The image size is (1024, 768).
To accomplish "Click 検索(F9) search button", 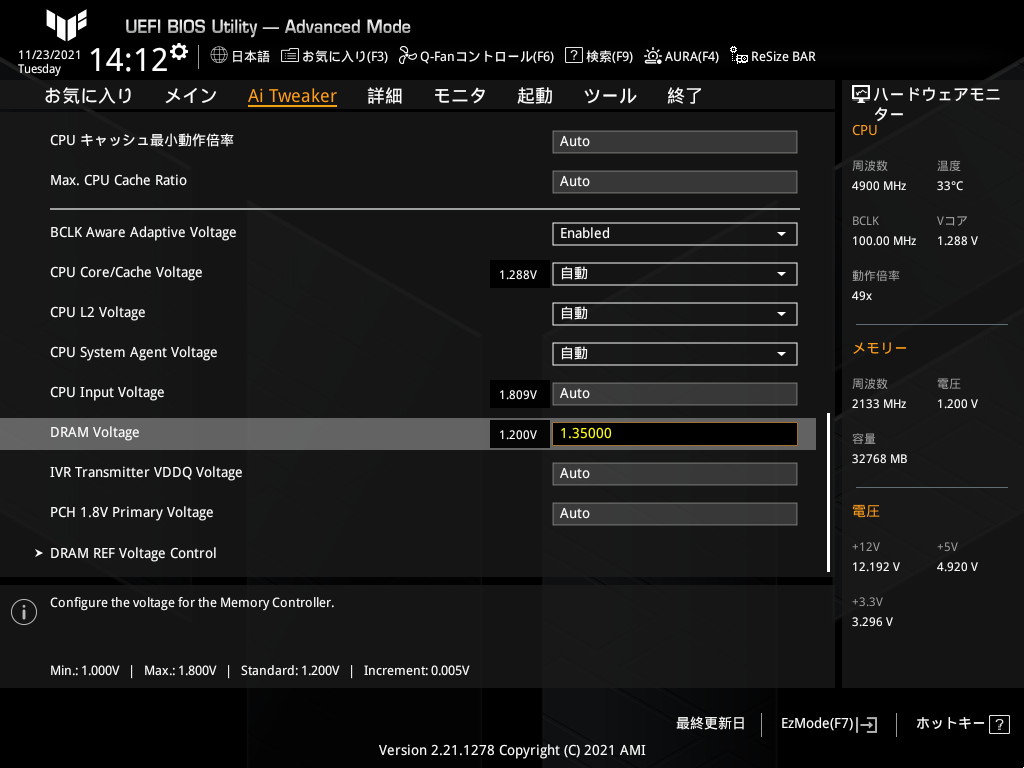I will click(x=609, y=56).
